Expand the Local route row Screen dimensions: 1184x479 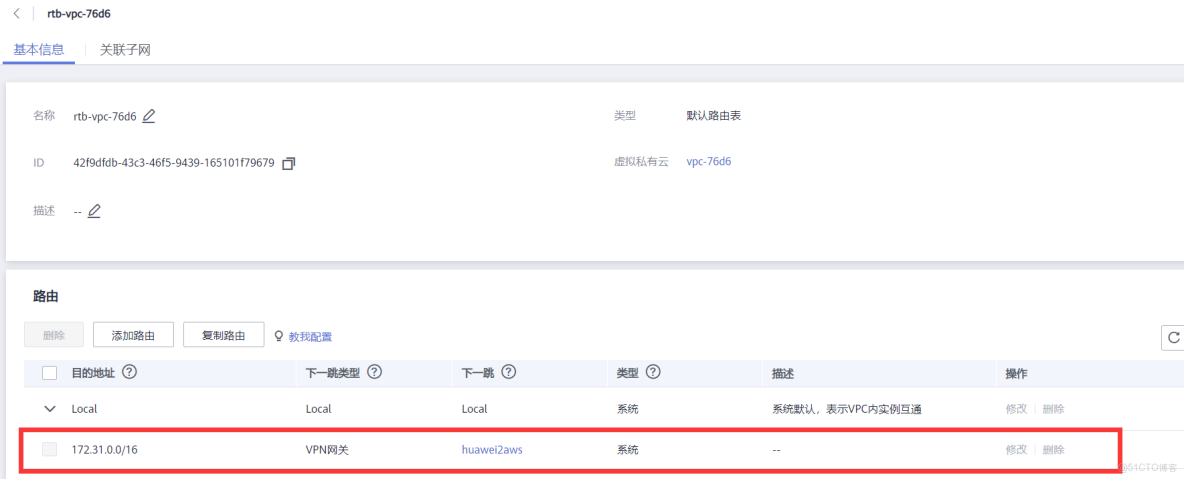coord(50,409)
